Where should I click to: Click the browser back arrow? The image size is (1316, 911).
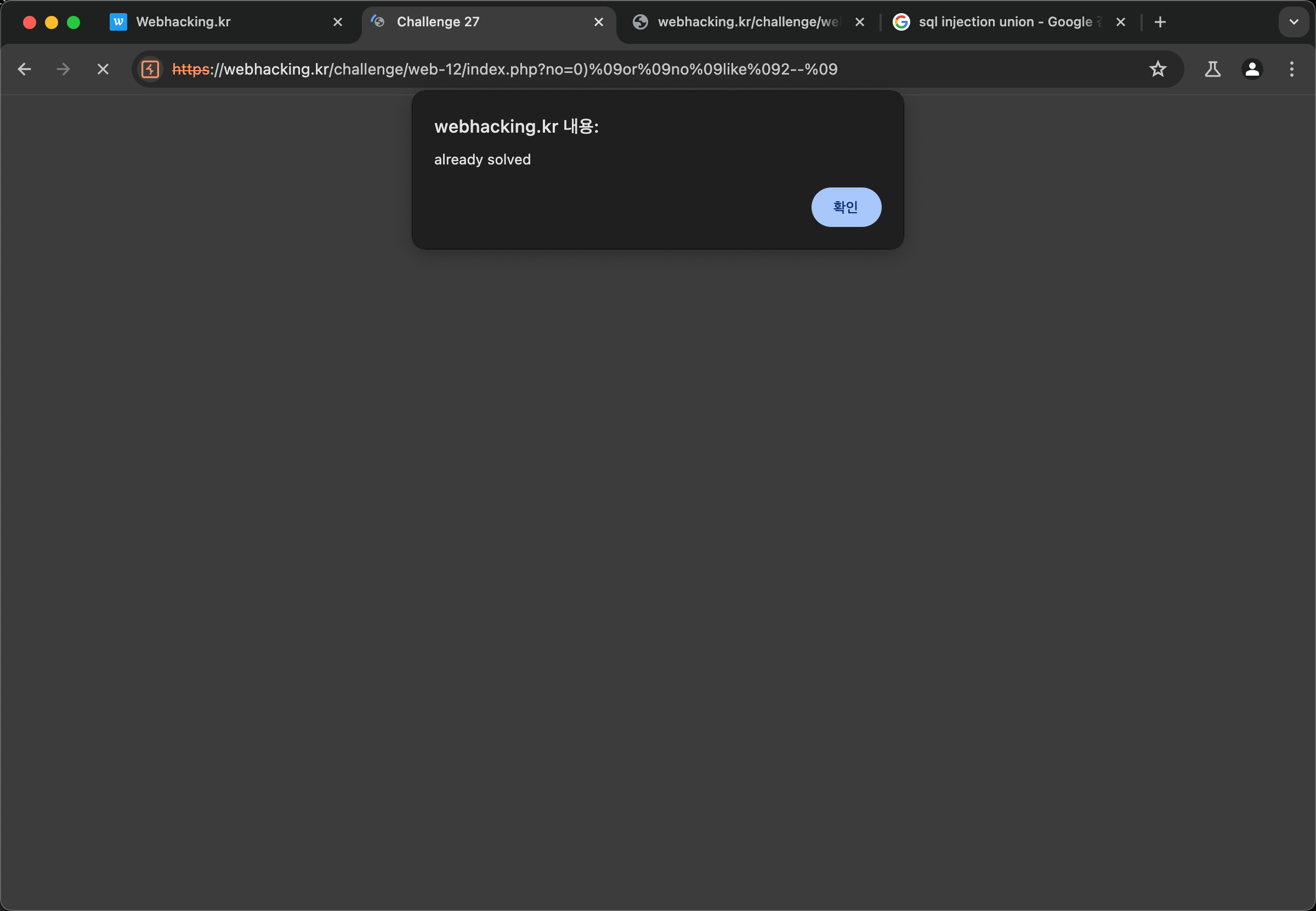[24, 70]
